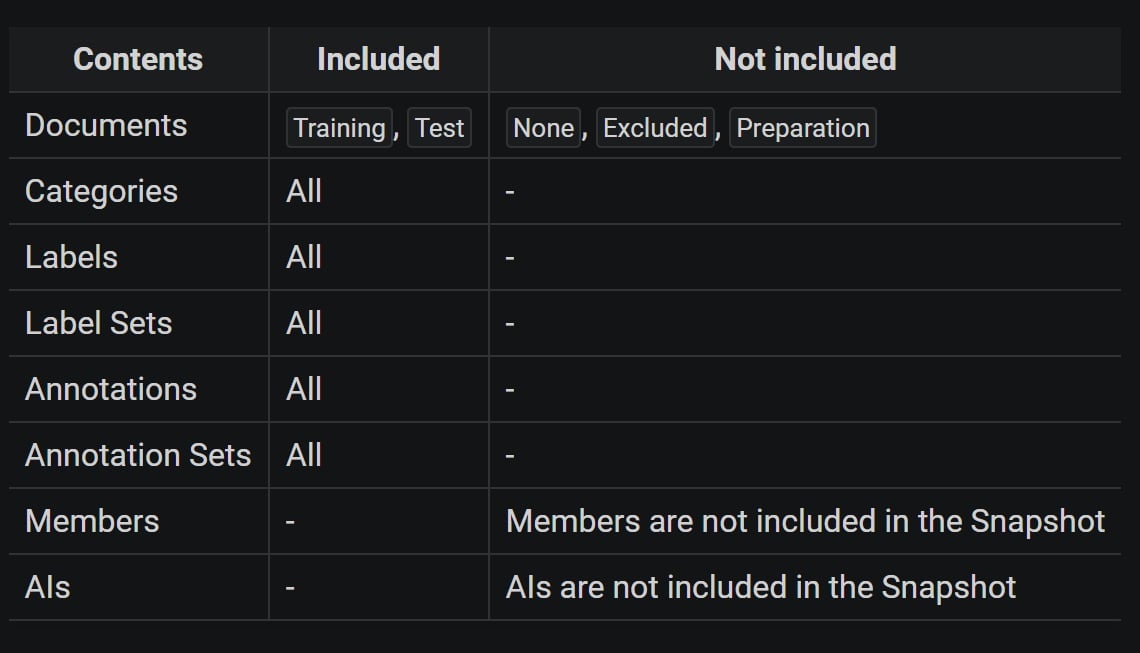Image resolution: width=1140 pixels, height=653 pixels.
Task: Click 'Members are not included in the Snapshot' text
Action: (x=806, y=521)
